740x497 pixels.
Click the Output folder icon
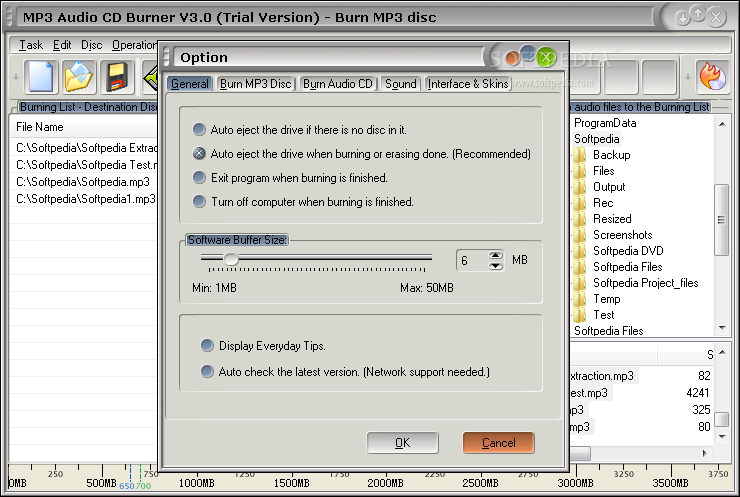click(x=580, y=187)
